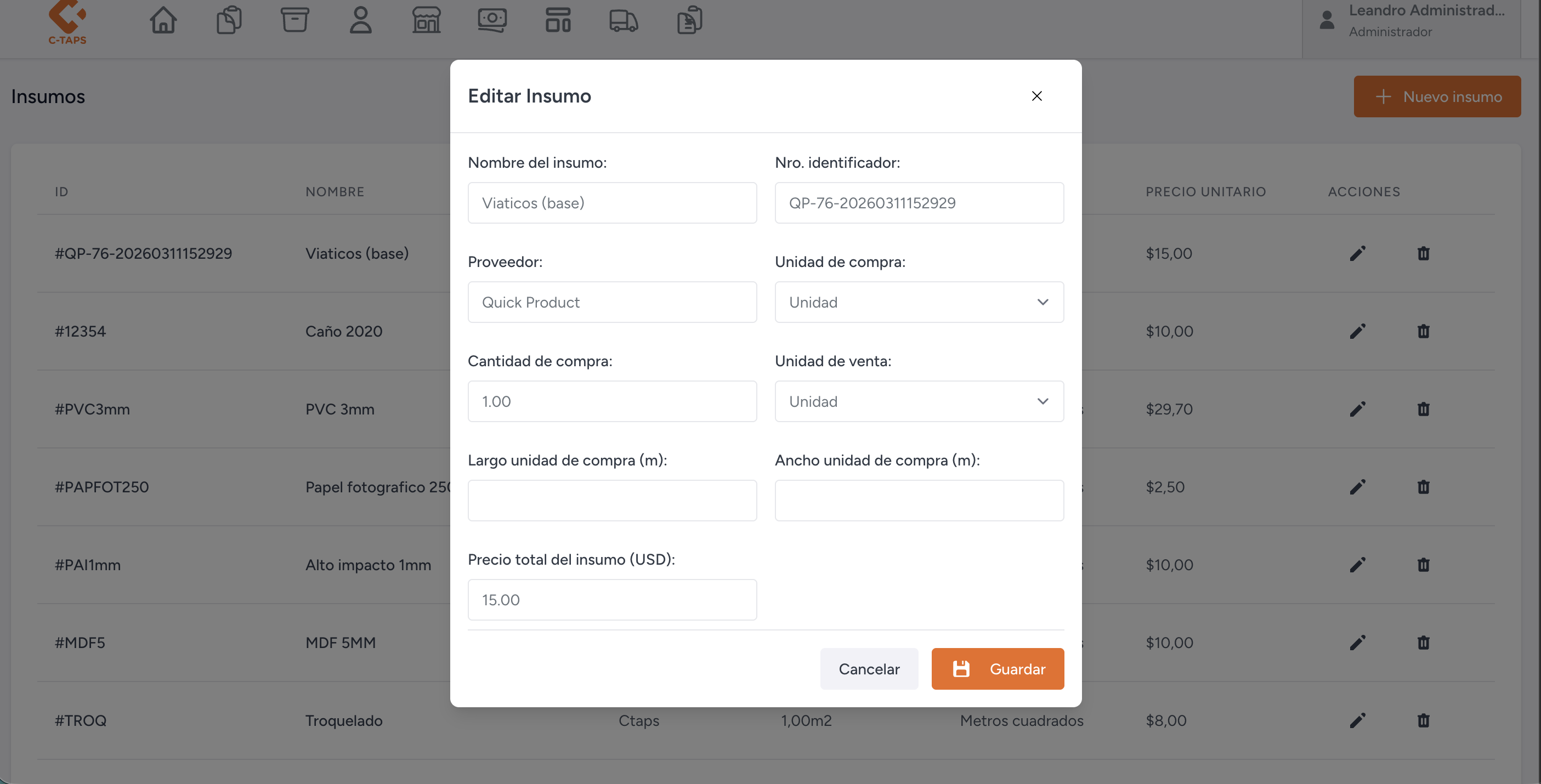
Task: Open the delivery truck icon in navbar
Action: click(x=624, y=20)
